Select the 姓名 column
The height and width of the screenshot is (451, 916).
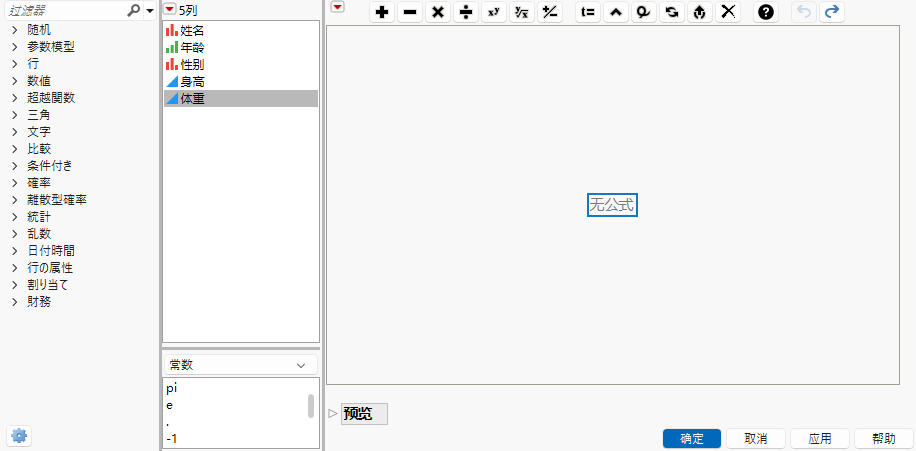241,31
